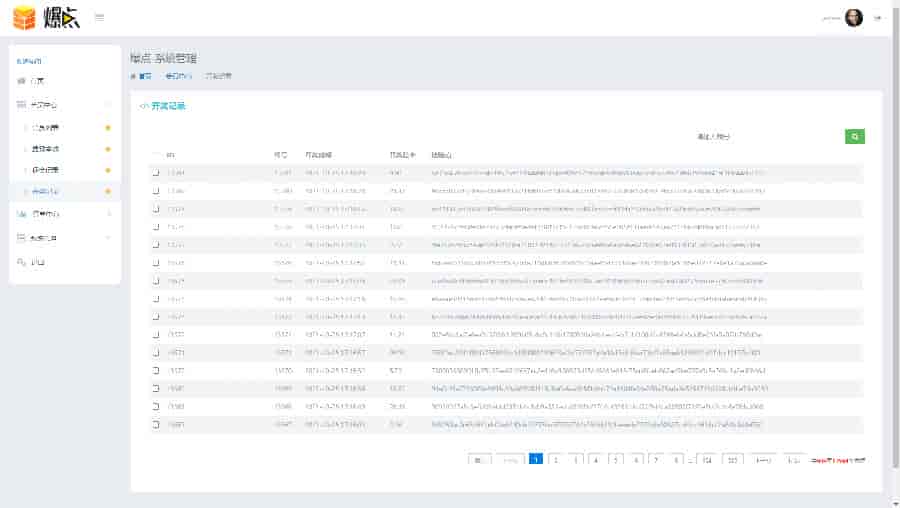Select the bar chart icon in sidebar

pos(22,214)
